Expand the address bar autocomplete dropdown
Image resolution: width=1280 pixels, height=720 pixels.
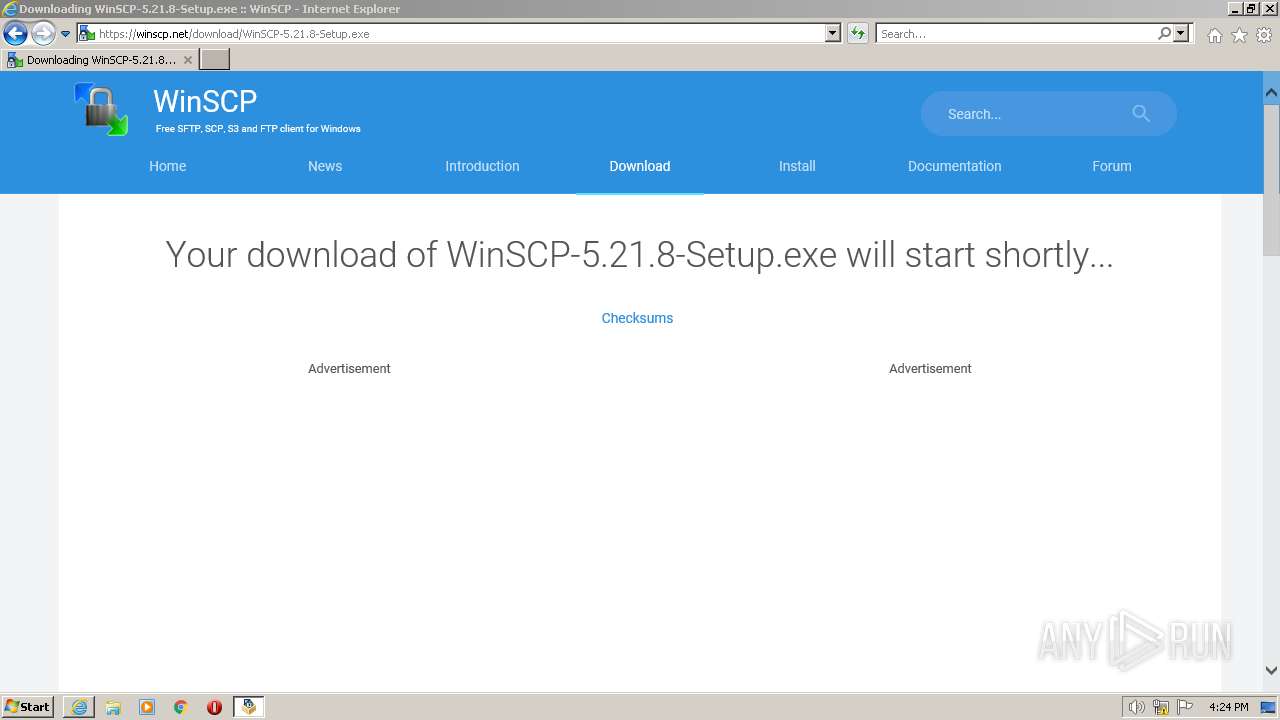pos(833,33)
